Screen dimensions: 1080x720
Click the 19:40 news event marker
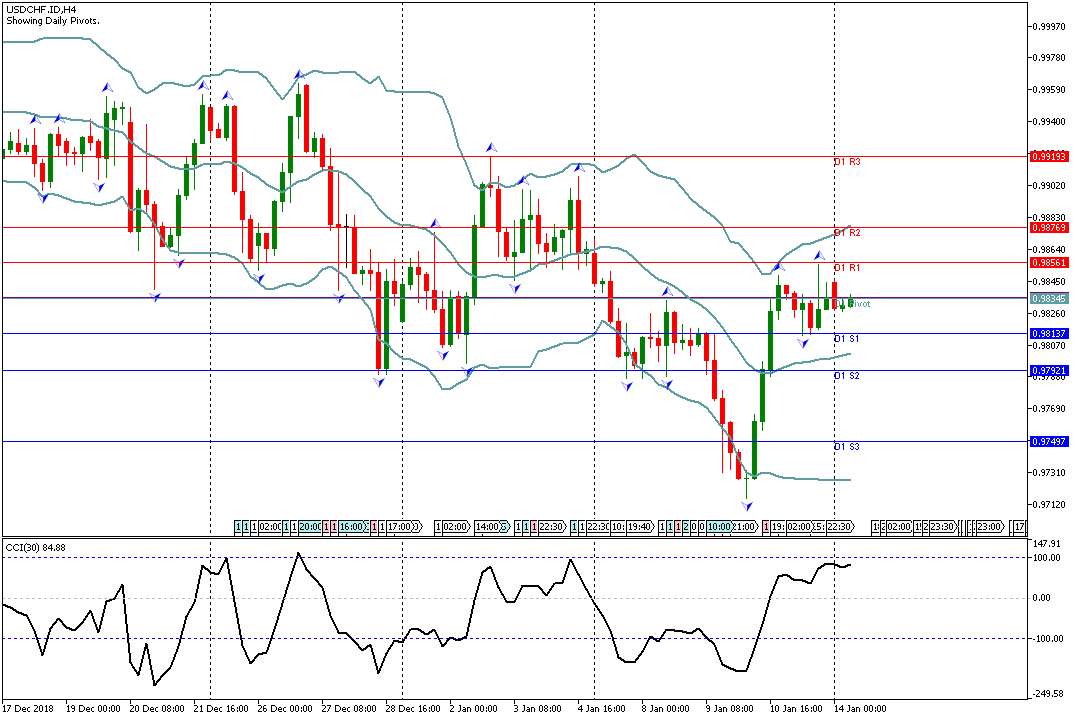pyautogui.click(x=638, y=527)
